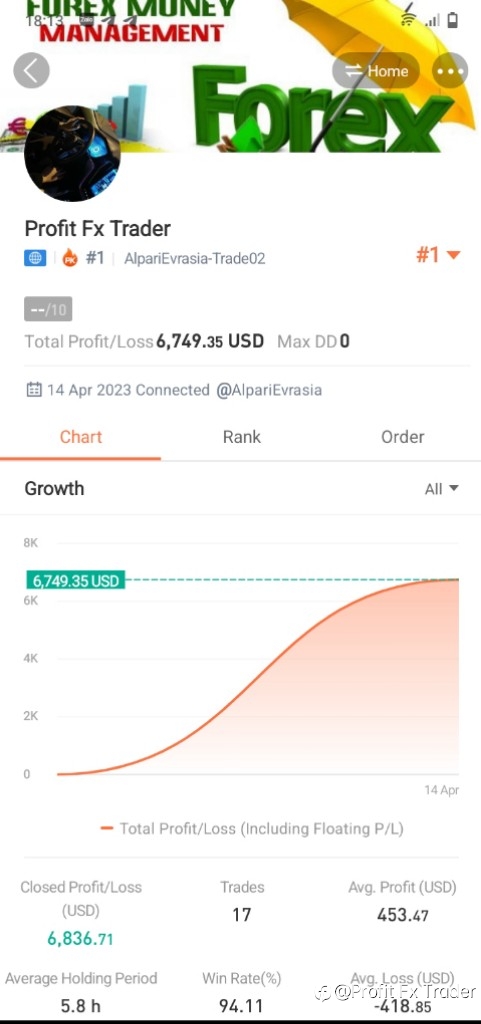The width and height of the screenshot is (481, 1024).
Task: Tap the battery status bar icon
Action: click(x=453, y=21)
